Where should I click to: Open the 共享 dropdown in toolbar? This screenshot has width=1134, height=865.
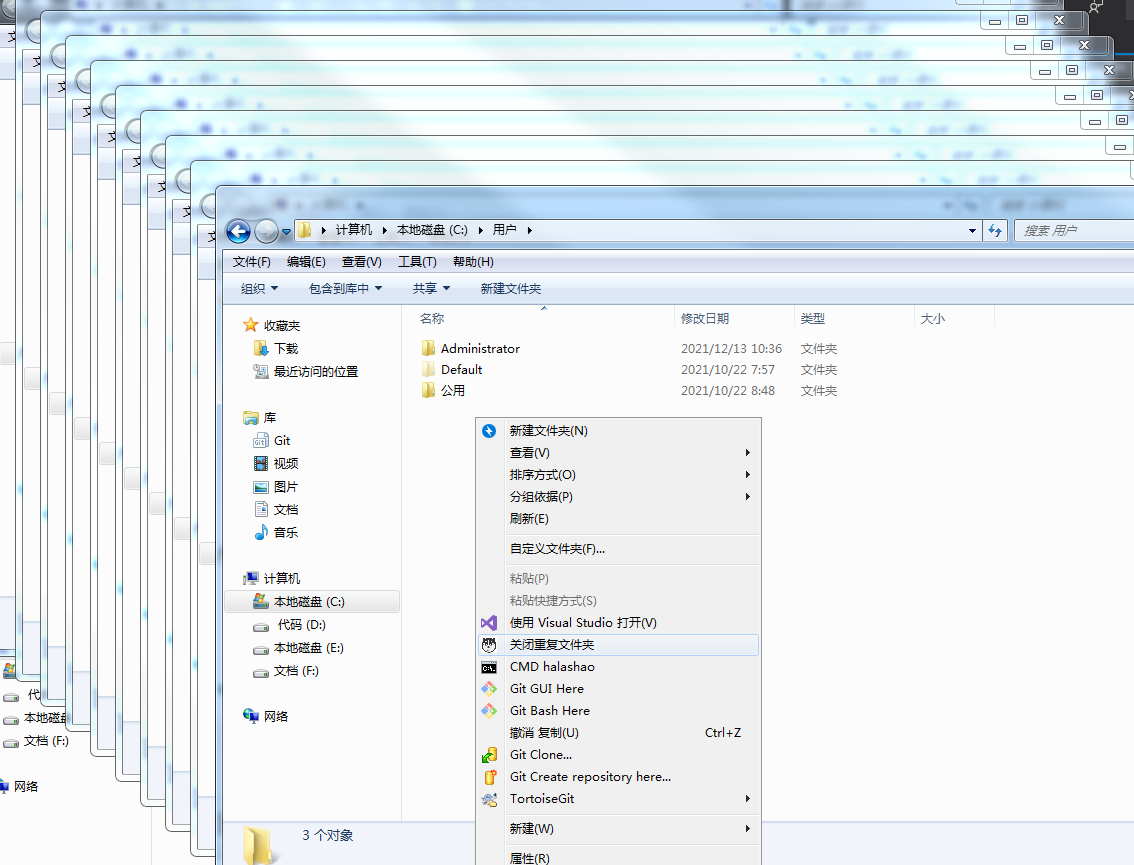(431, 289)
